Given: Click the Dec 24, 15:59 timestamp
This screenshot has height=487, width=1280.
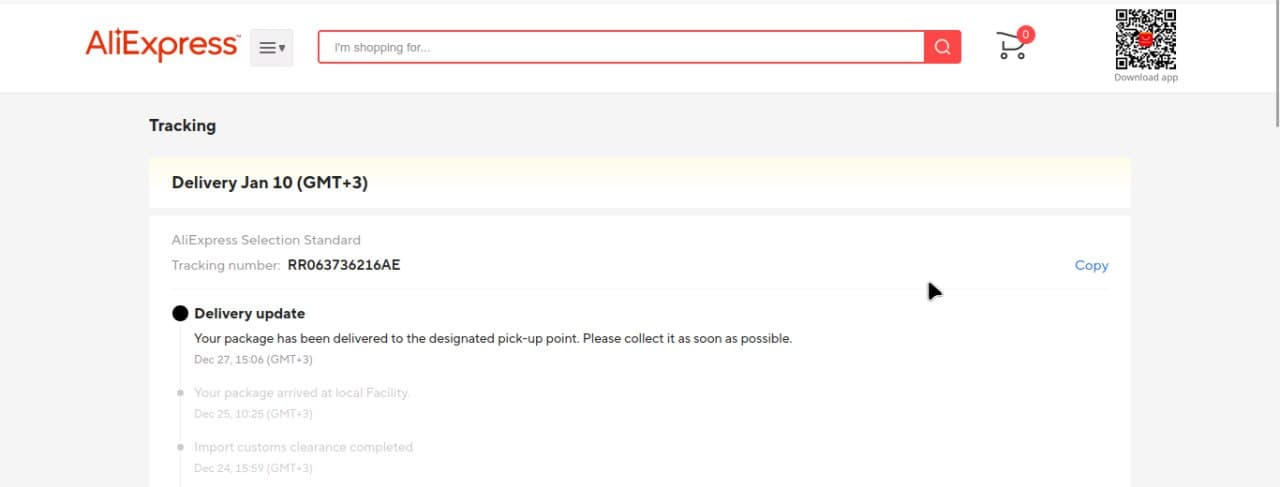Looking at the screenshot, I should (x=253, y=468).
